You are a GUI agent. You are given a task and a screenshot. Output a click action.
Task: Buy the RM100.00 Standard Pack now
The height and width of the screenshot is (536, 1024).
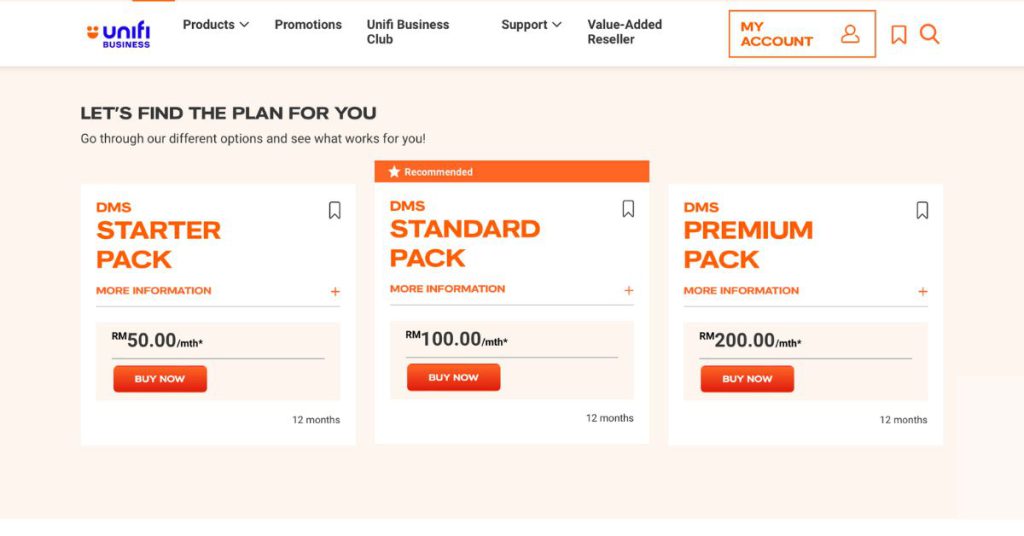pos(454,377)
